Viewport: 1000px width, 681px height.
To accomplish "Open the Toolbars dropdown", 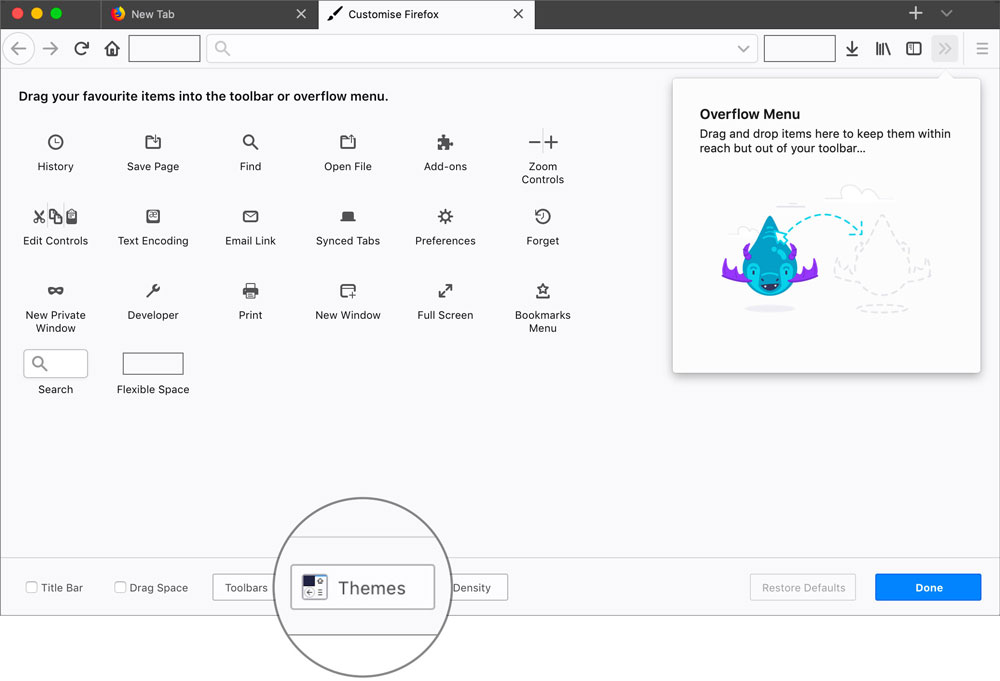I will click(243, 587).
